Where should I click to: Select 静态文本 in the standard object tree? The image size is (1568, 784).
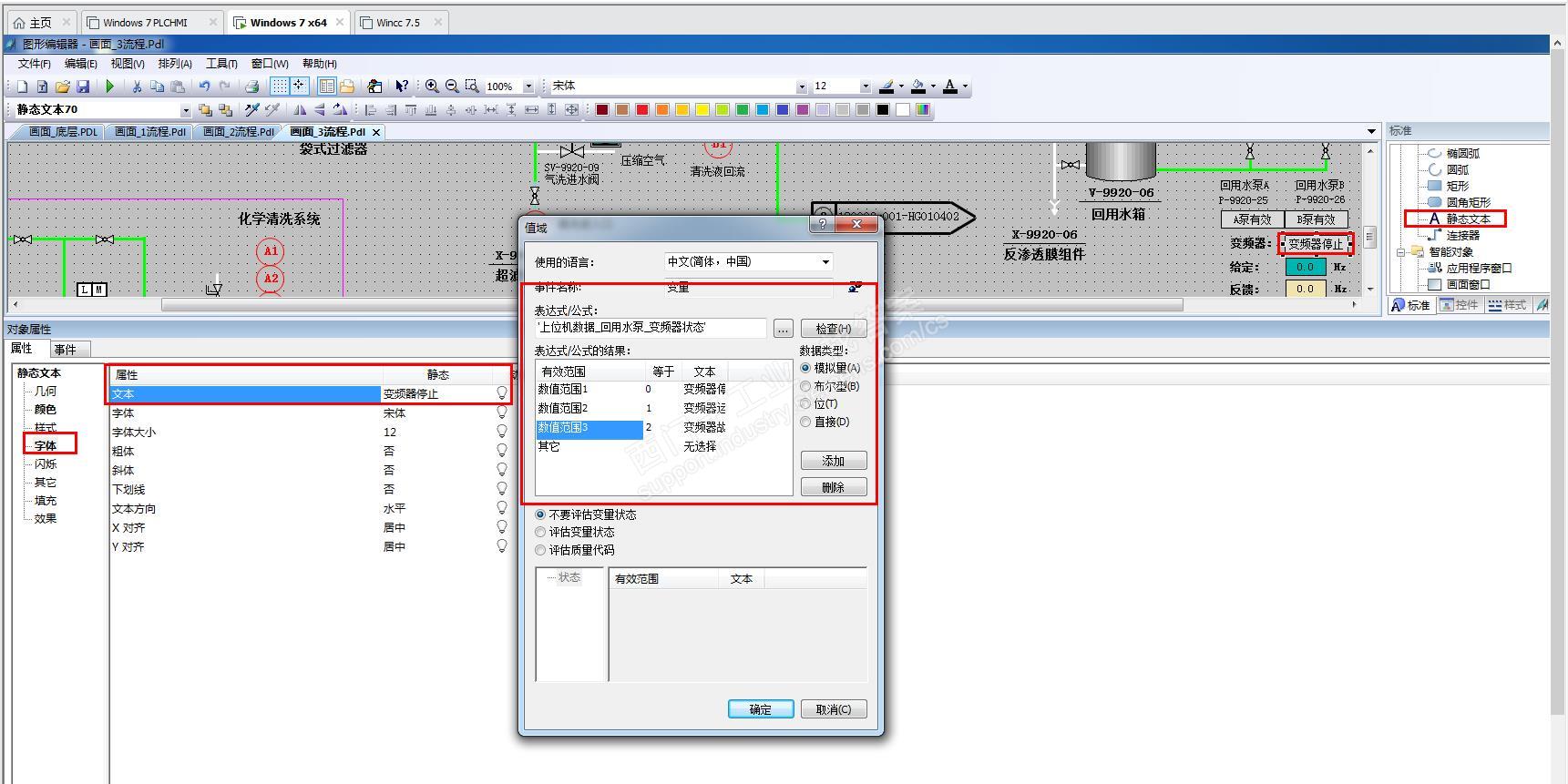tap(1468, 219)
